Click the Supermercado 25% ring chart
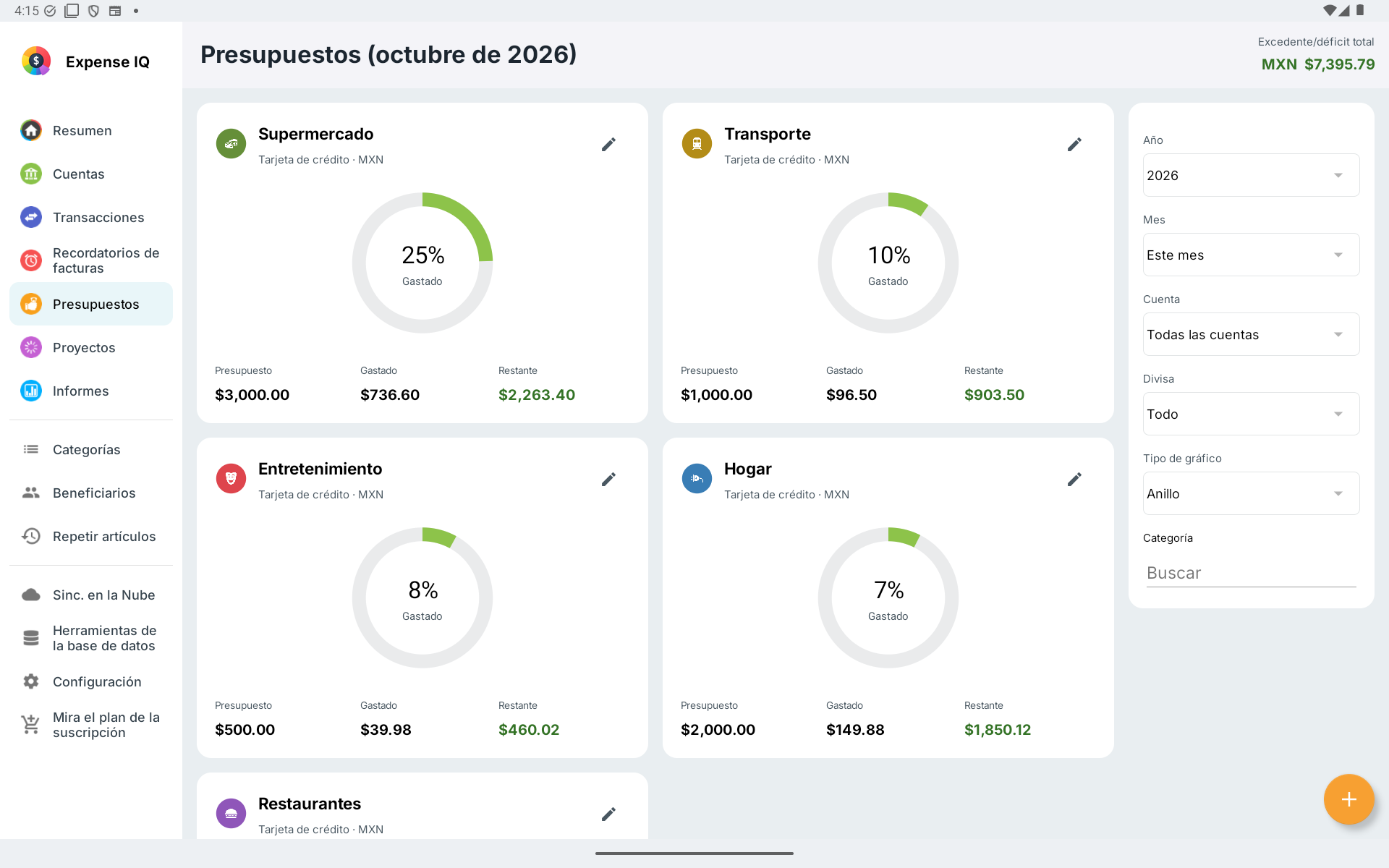This screenshot has width=1389, height=868. coord(422,263)
